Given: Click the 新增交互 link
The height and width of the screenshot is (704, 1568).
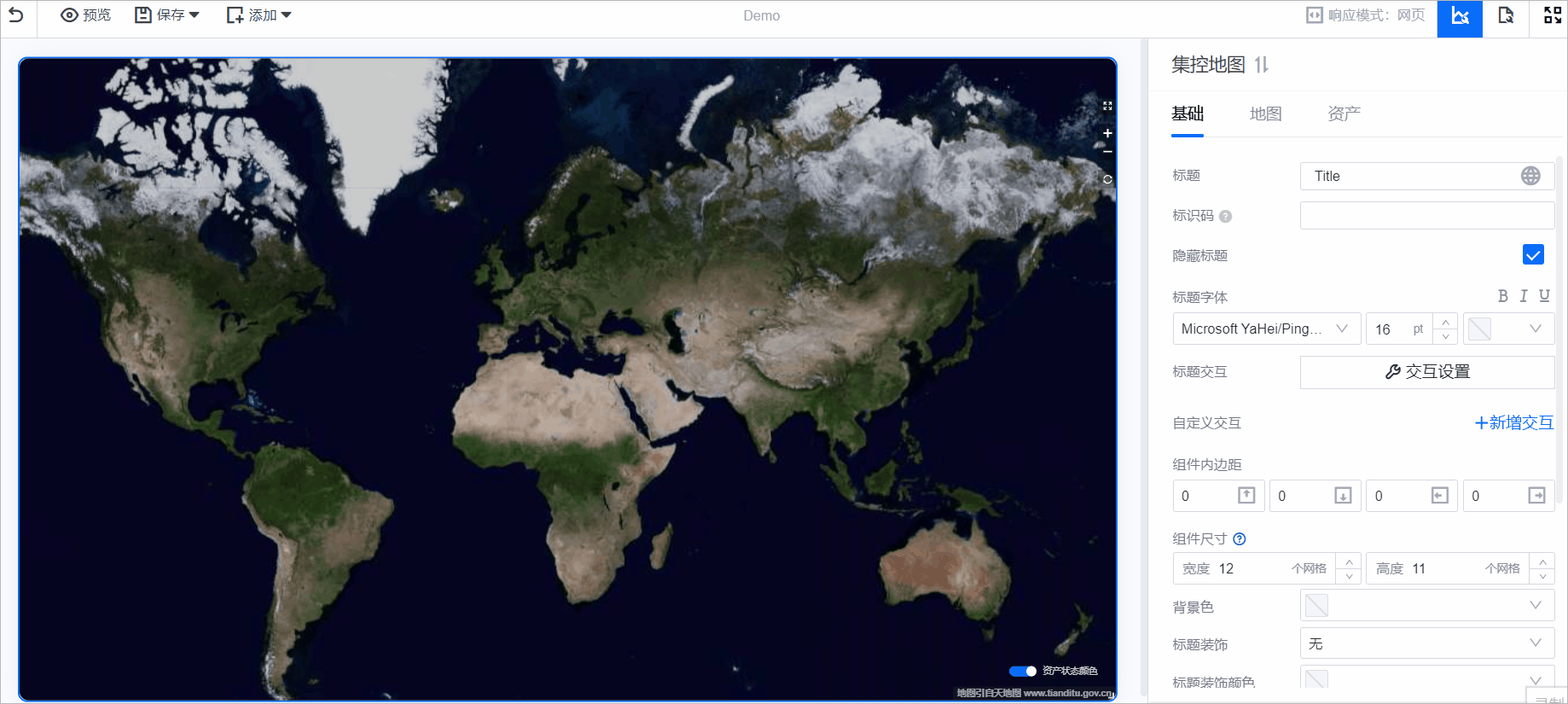Looking at the screenshot, I should click(x=1513, y=423).
